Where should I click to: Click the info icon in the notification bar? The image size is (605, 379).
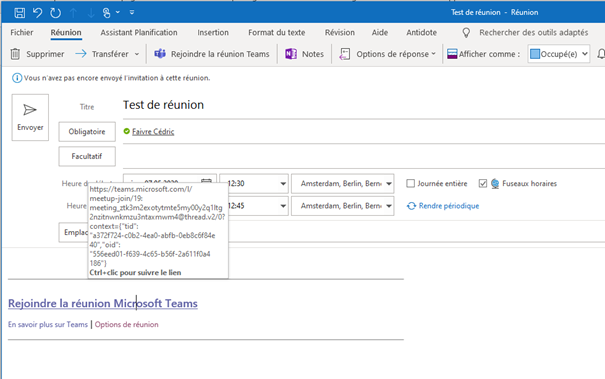pos(17,78)
